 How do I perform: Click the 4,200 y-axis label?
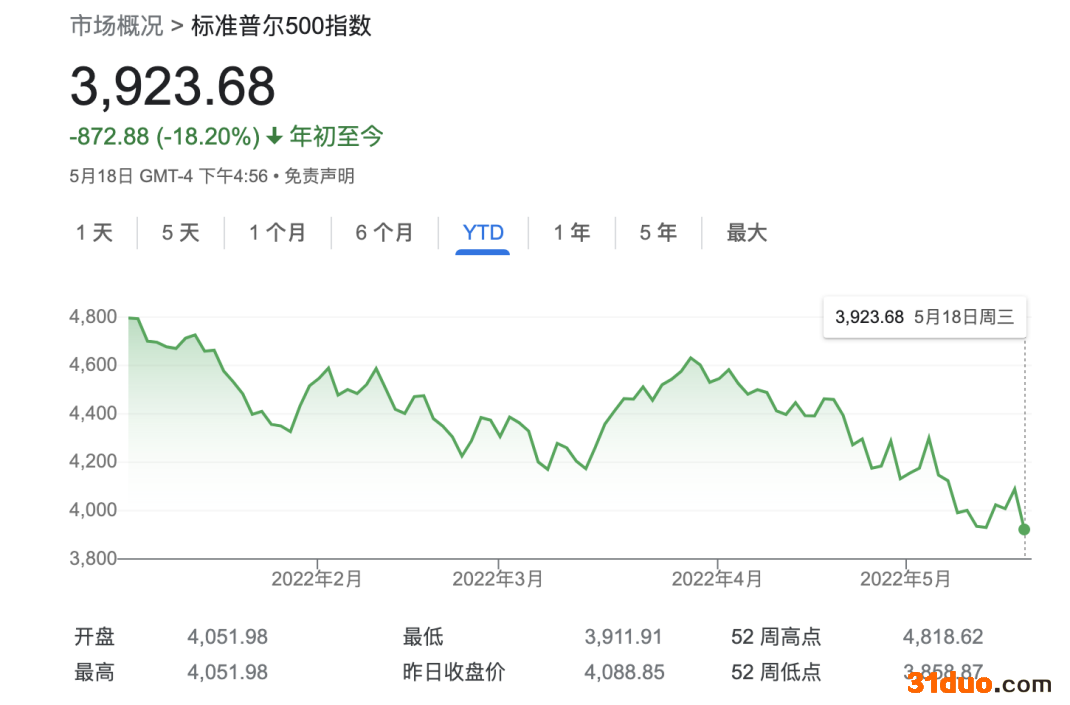click(93, 461)
